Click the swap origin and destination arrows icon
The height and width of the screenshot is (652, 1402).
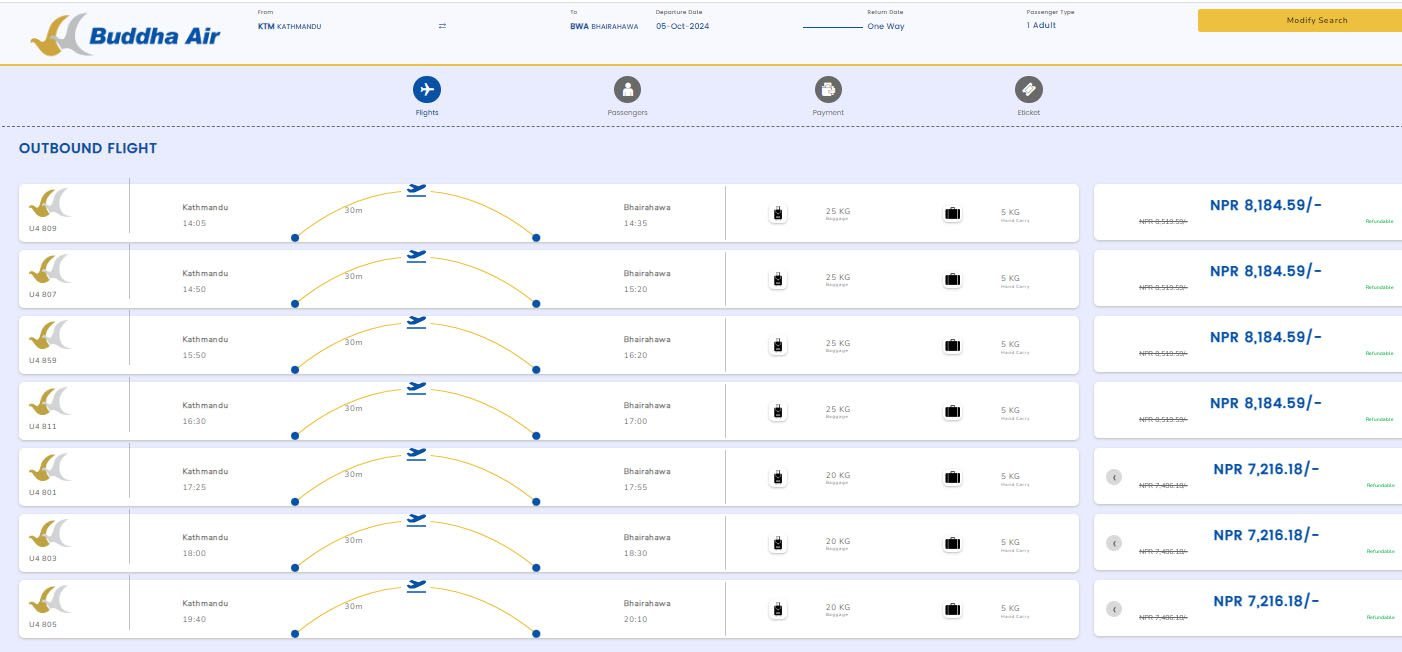pos(442,26)
